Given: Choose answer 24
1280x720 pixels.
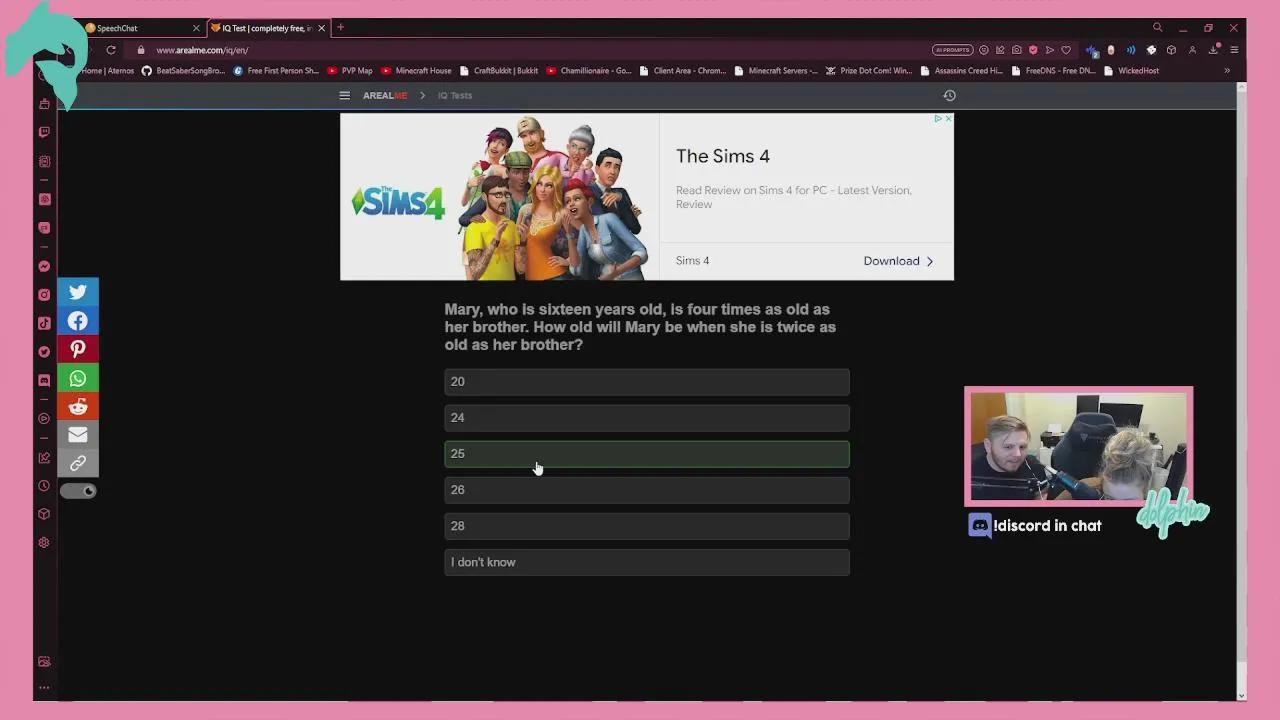Looking at the screenshot, I should tap(647, 418).
